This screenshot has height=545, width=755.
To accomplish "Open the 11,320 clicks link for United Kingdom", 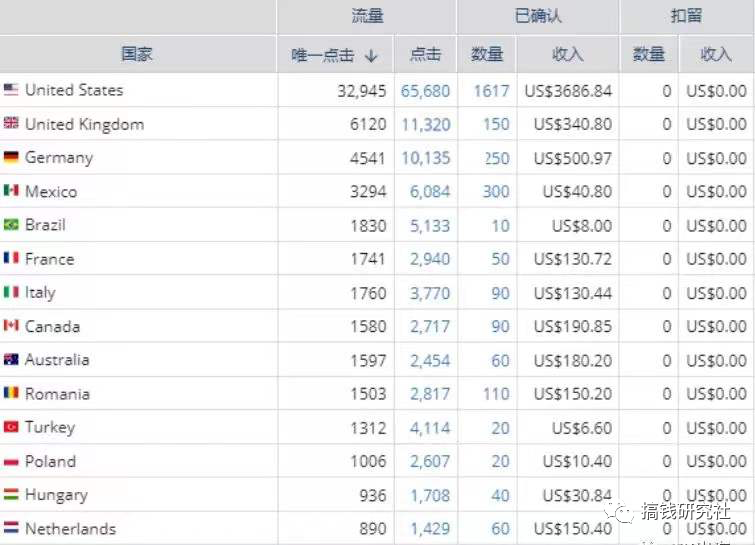I will point(426,125).
